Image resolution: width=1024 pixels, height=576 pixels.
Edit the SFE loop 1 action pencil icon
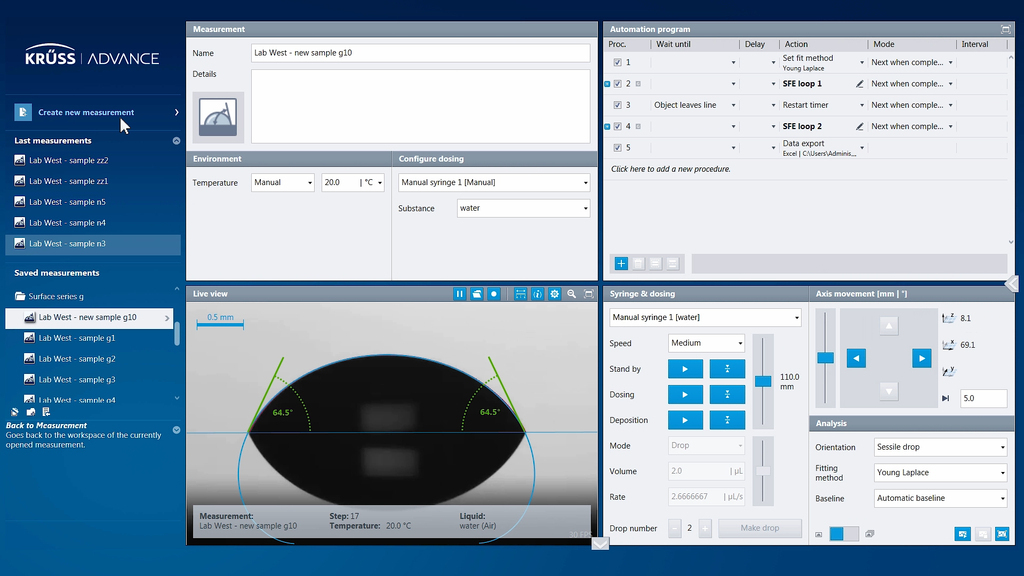point(860,83)
